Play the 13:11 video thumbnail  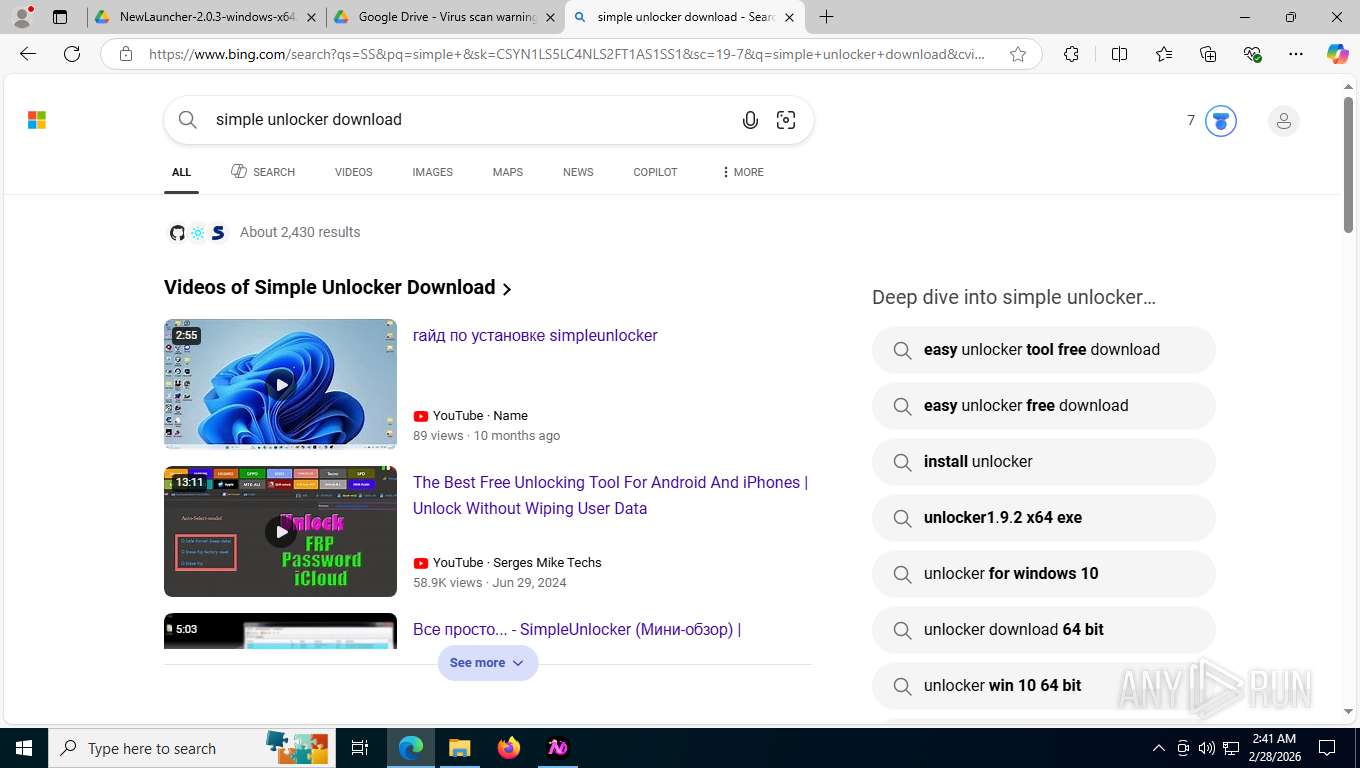pos(280,531)
